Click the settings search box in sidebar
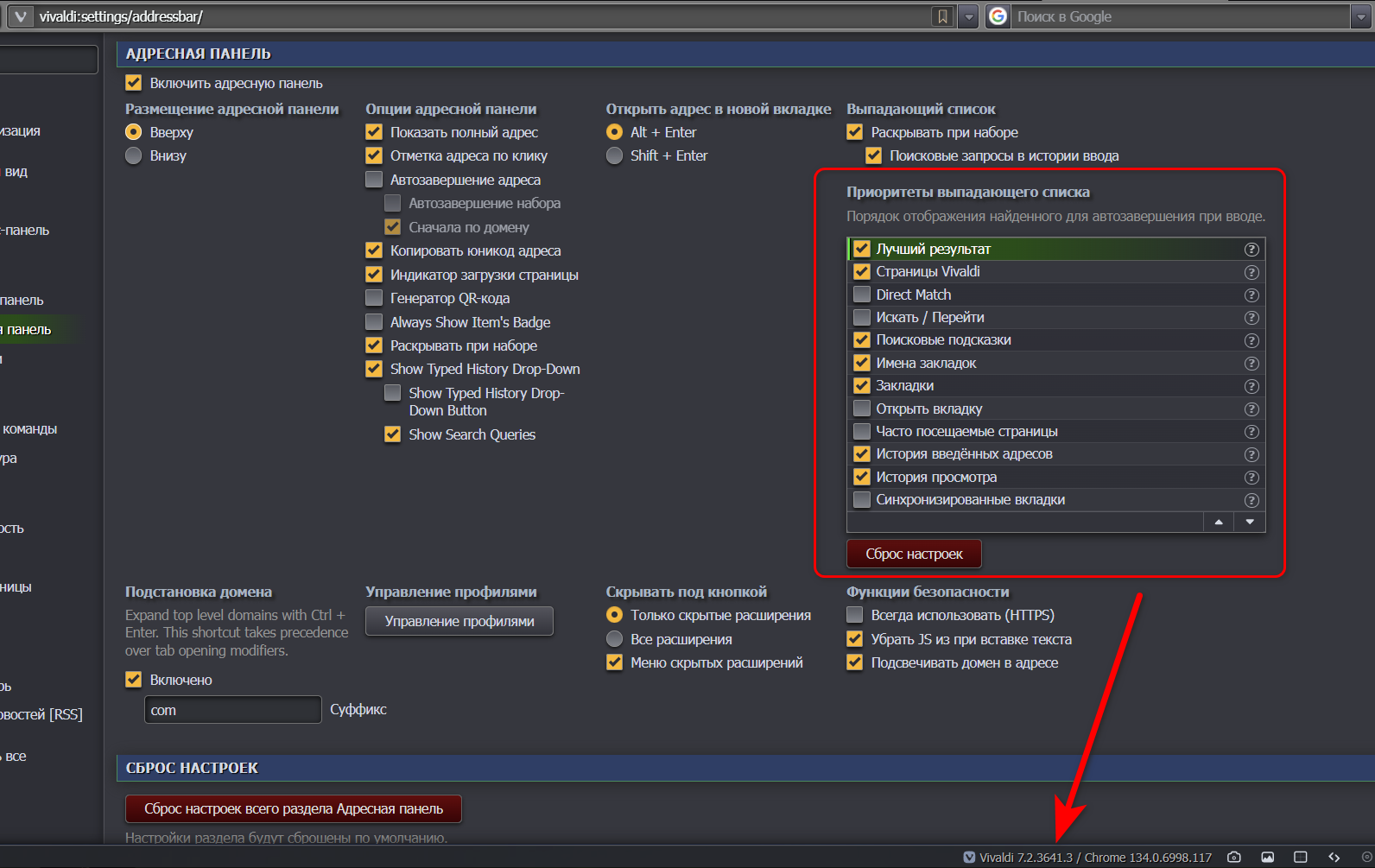Image resolution: width=1375 pixels, height=868 pixels. click(48, 60)
